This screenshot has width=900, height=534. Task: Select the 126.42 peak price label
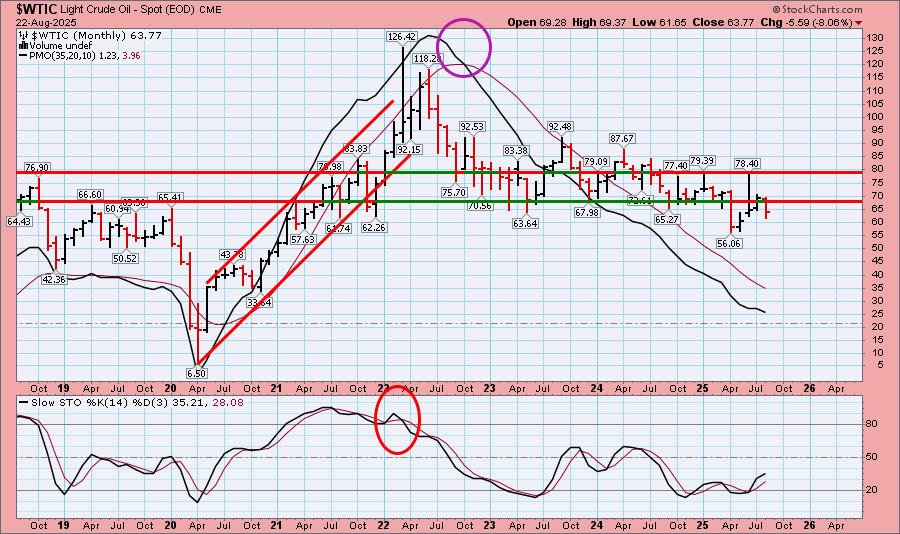[x=402, y=37]
